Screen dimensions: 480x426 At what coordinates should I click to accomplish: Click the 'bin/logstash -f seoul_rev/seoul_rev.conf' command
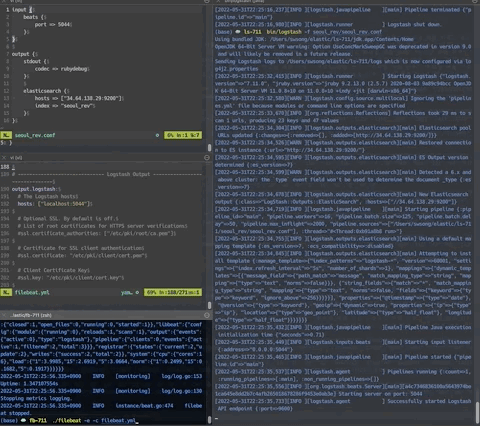324,32
